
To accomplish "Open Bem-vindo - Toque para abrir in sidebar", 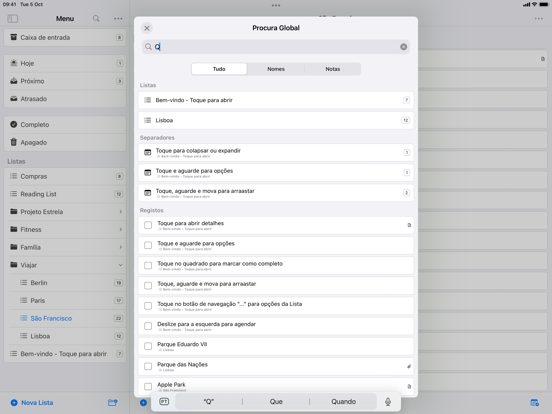I will click(65, 354).
